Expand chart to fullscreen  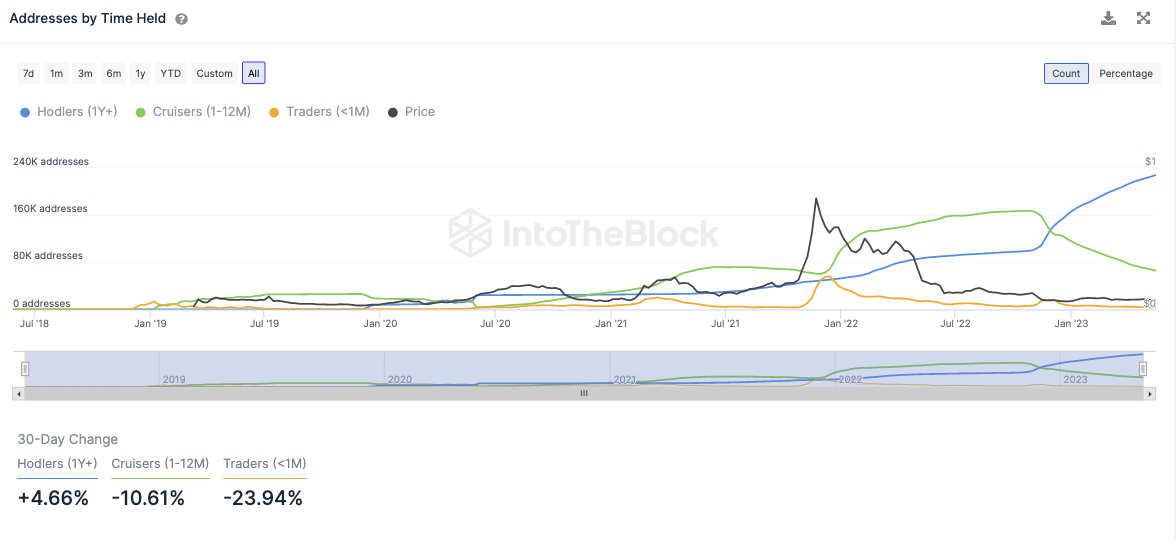pos(1144,18)
